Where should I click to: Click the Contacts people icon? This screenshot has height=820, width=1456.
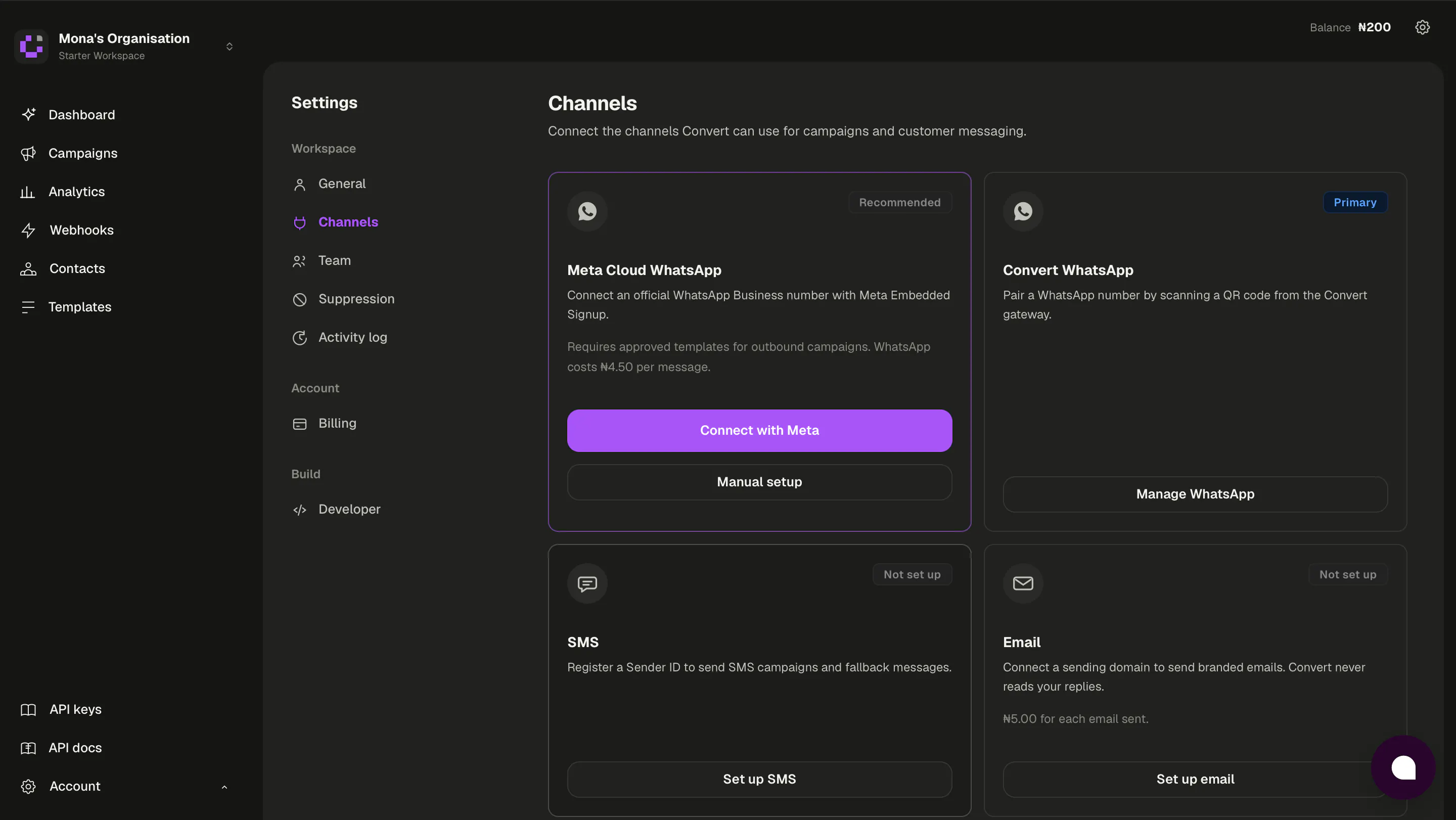coord(28,269)
